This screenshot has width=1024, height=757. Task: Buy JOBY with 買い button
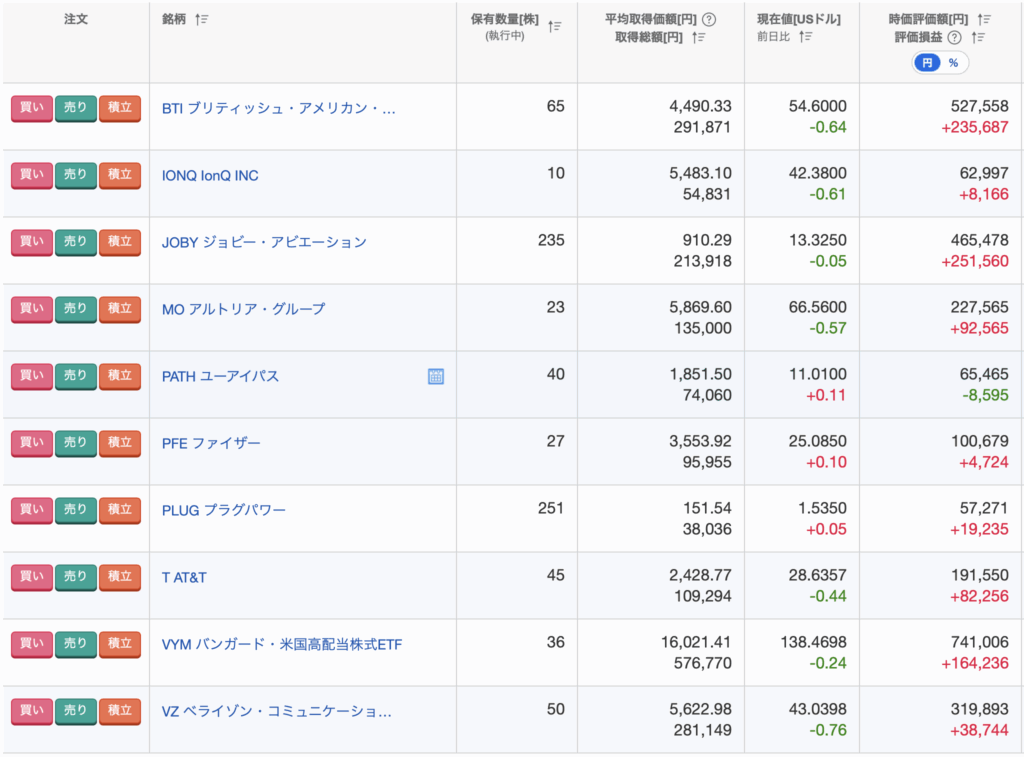31,242
